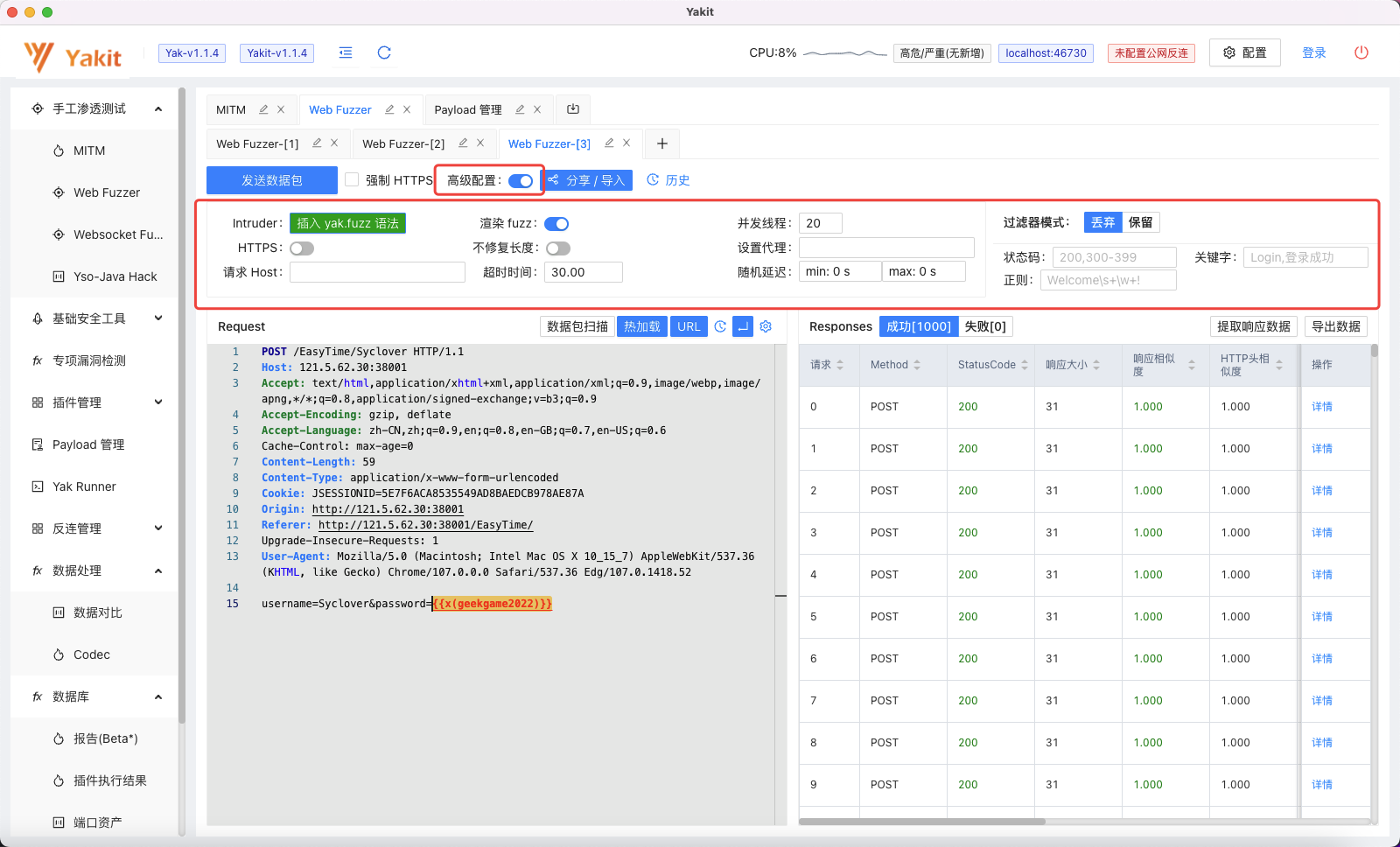Toggle HTTPS switch on
Screen dimensions: 1400x847
[x=302, y=248]
